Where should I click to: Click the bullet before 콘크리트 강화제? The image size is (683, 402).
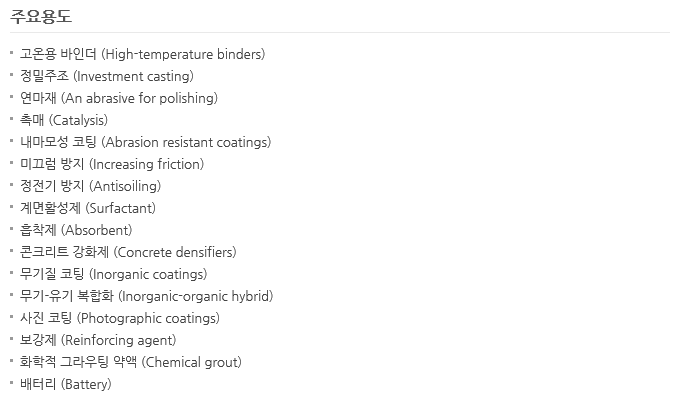coord(11,252)
